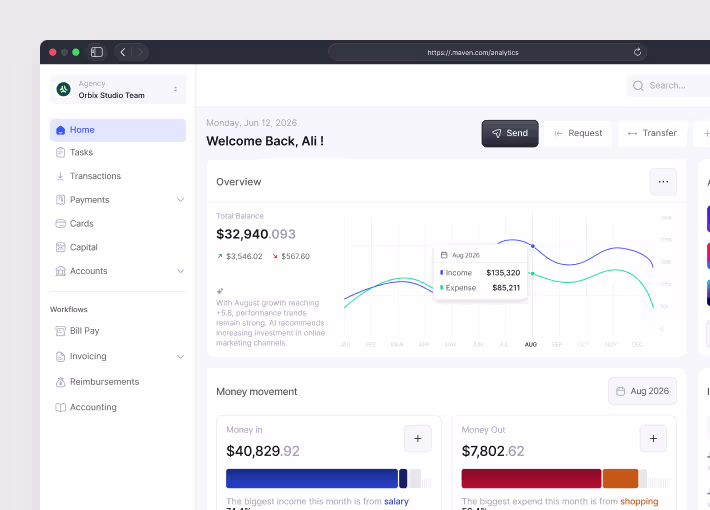Expand the Accounts chevron
The width and height of the screenshot is (710, 510).
[x=180, y=271]
